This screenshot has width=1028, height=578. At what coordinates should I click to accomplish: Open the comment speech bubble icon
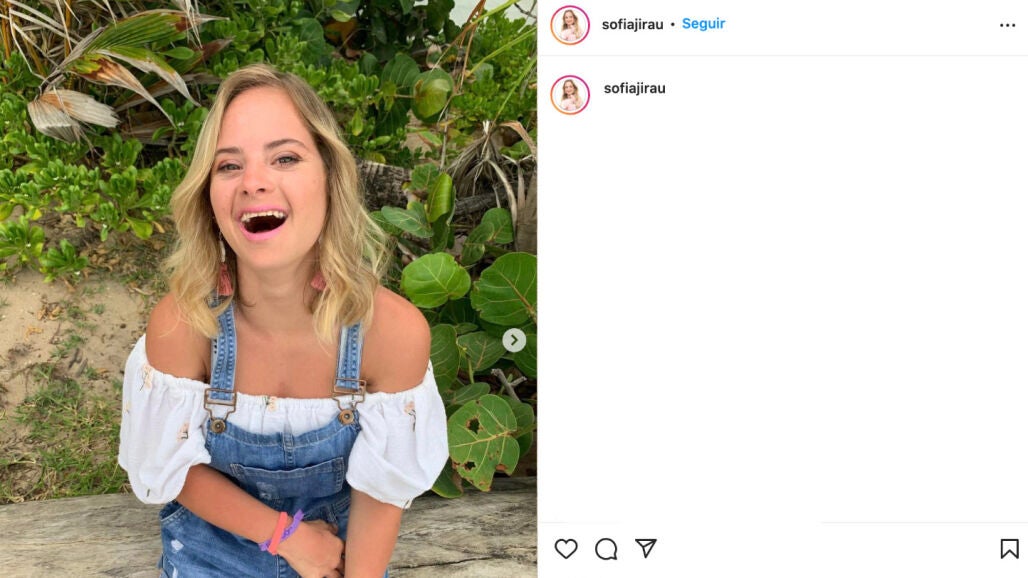point(606,548)
